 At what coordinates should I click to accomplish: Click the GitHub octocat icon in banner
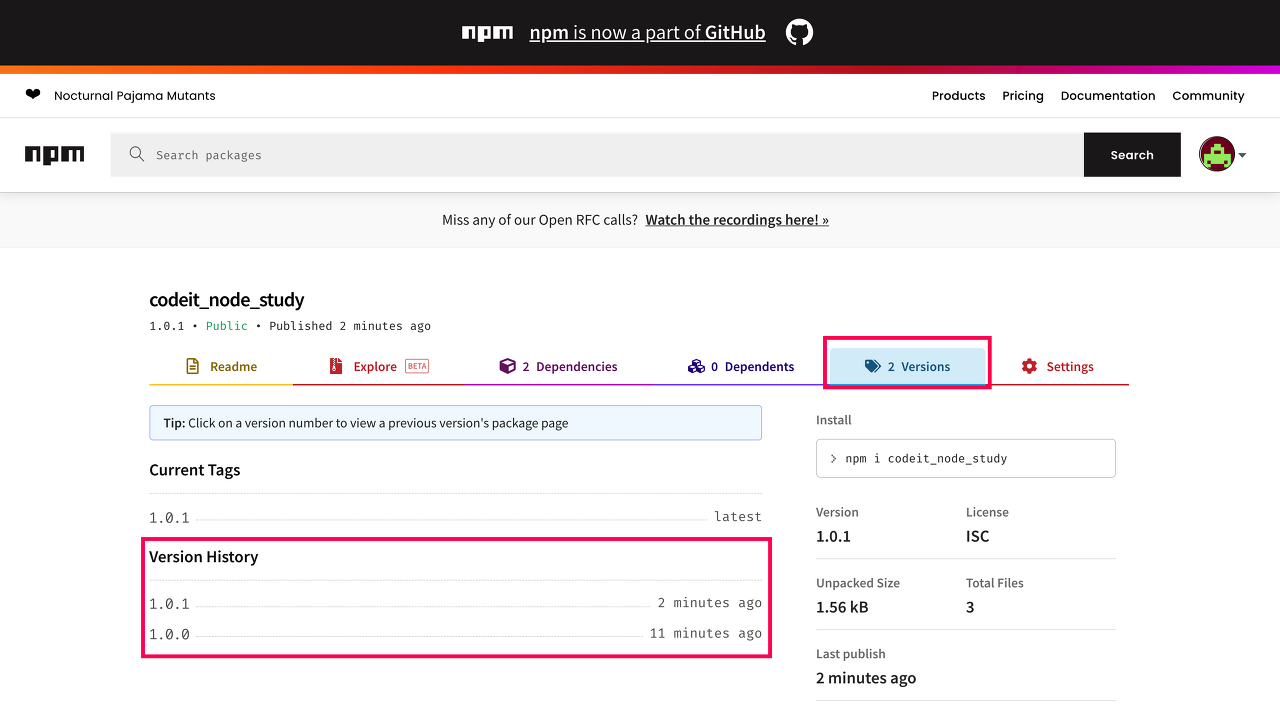pos(799,32)
